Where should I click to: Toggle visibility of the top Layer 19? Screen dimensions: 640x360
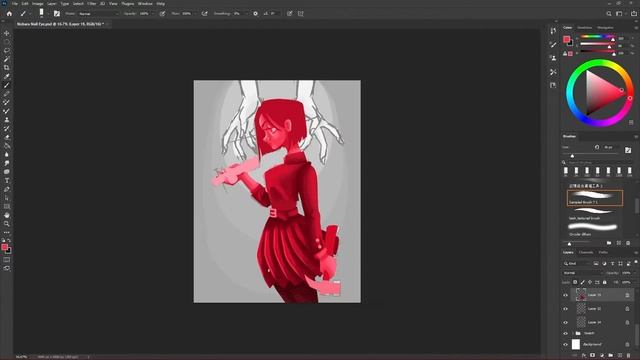click(565, 295)
